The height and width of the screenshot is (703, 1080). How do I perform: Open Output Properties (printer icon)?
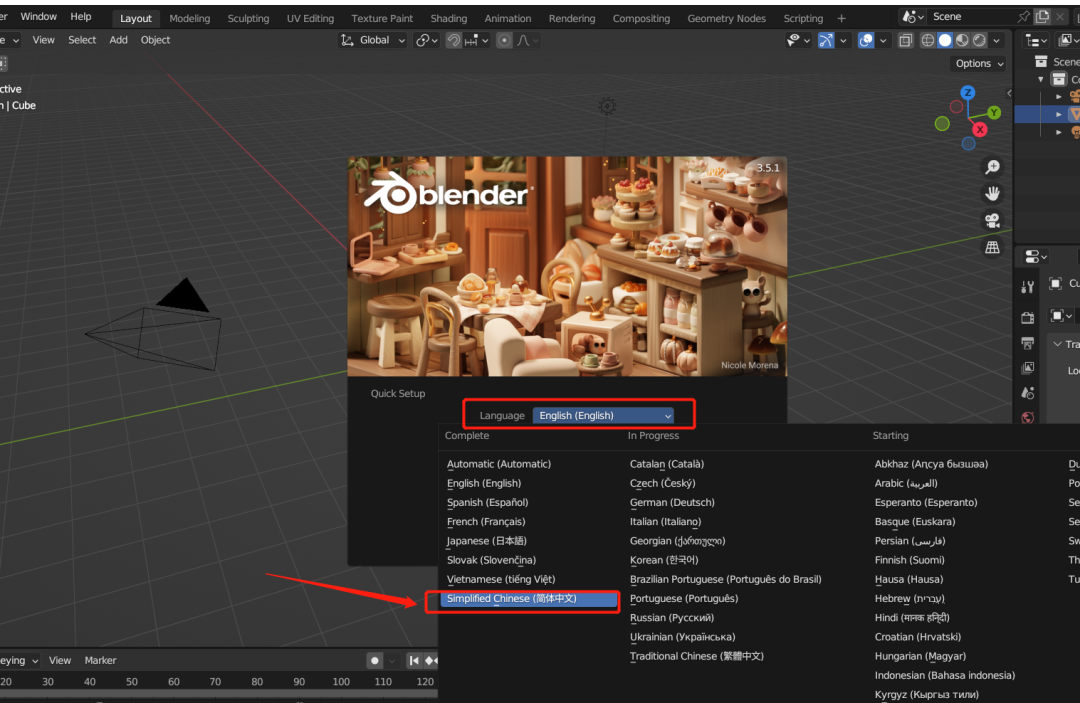pyautogui.click(x=1027, y=342)
